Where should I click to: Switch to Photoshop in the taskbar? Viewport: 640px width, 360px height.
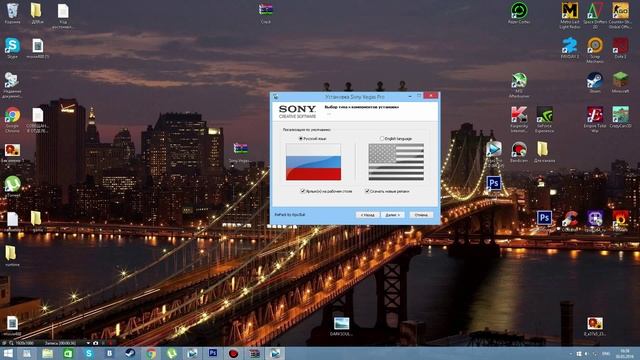(x=213, y=353)
